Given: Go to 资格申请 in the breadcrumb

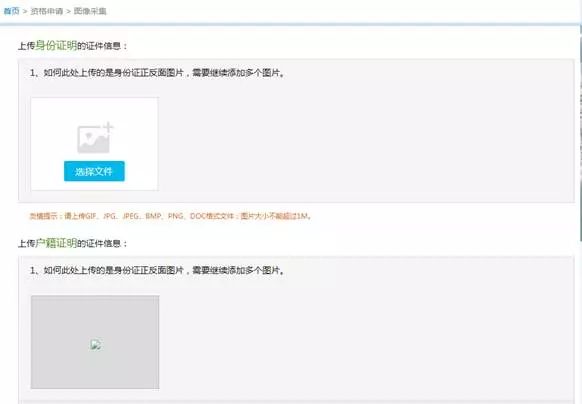Looking at the screenshot, I should click(47, 11).
